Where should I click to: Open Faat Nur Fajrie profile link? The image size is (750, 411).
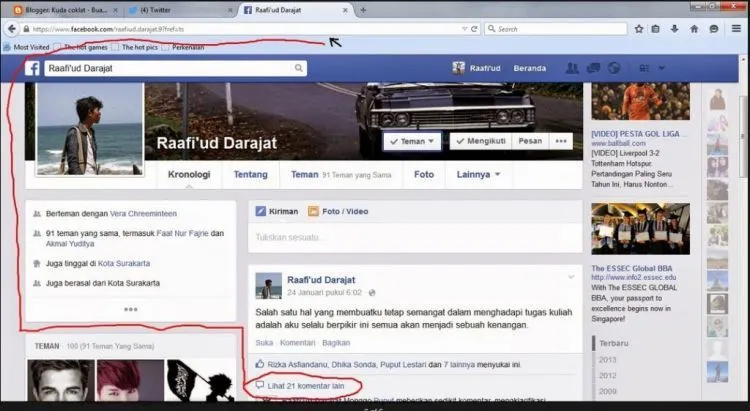coord(183,233)
